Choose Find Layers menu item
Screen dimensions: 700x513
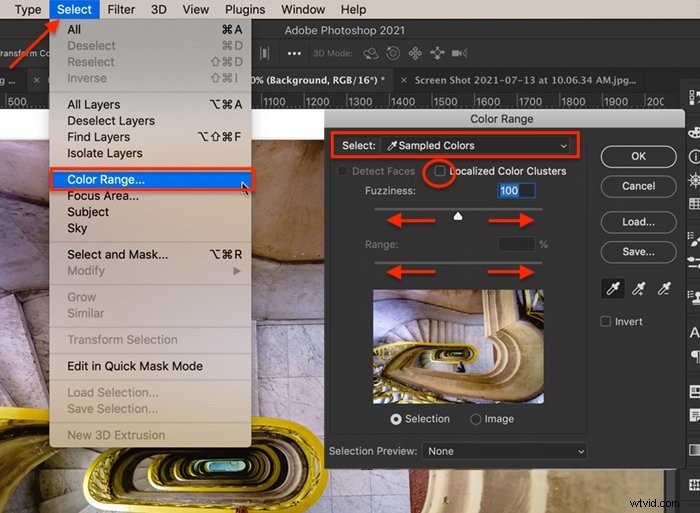(x=150, y=137)
